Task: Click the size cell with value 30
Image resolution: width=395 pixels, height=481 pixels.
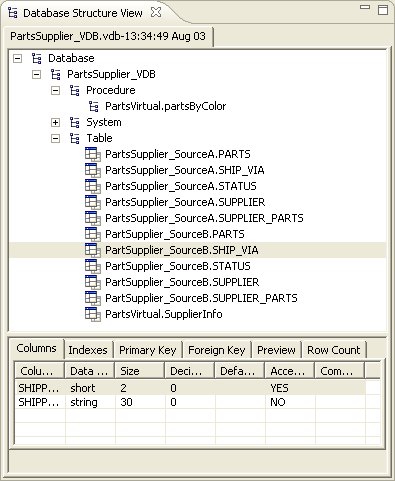Action: (x=126, y=402)
